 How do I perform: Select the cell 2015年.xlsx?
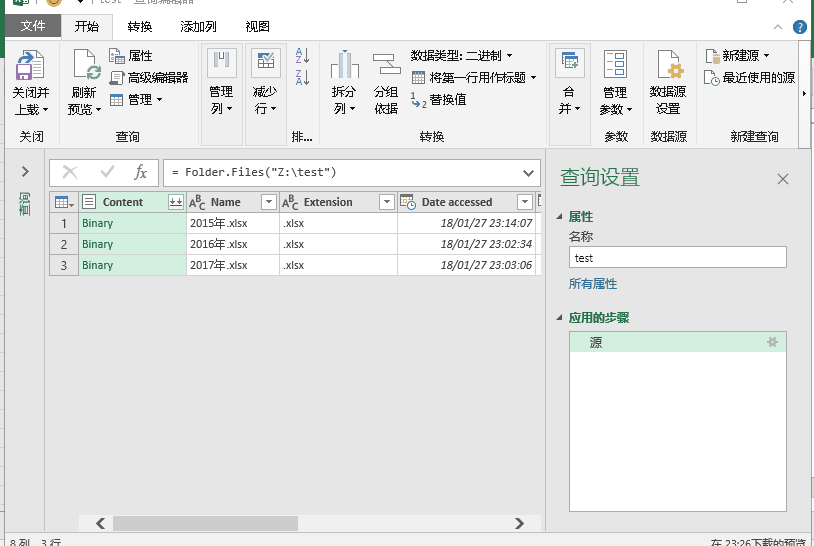pos(233,223)
